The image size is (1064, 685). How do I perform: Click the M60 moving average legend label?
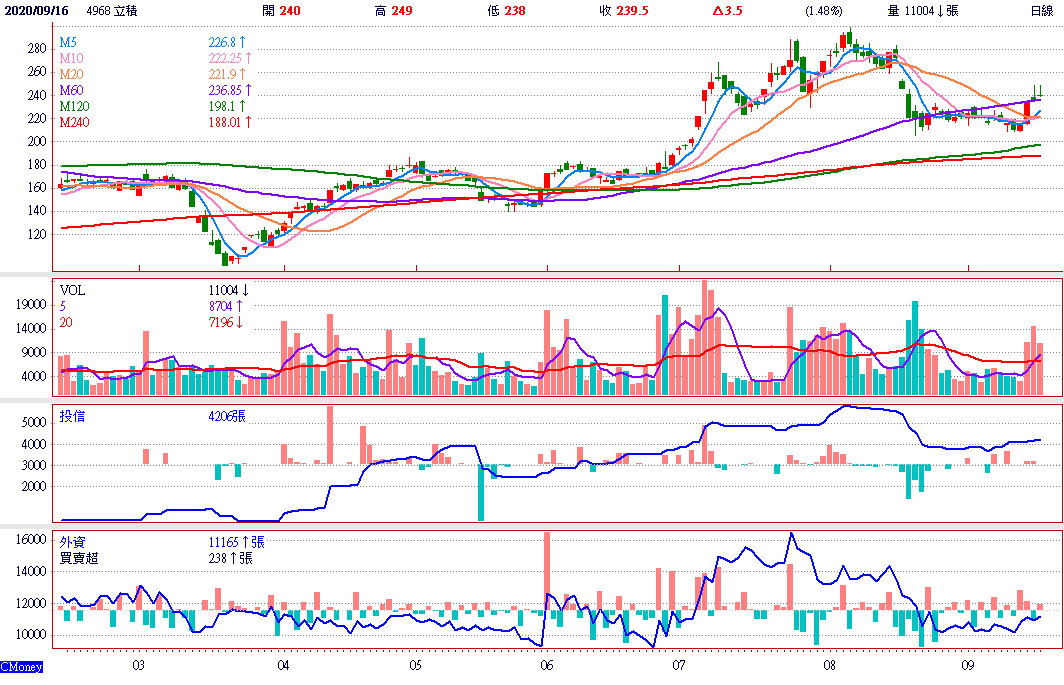[x=71, y=91]
